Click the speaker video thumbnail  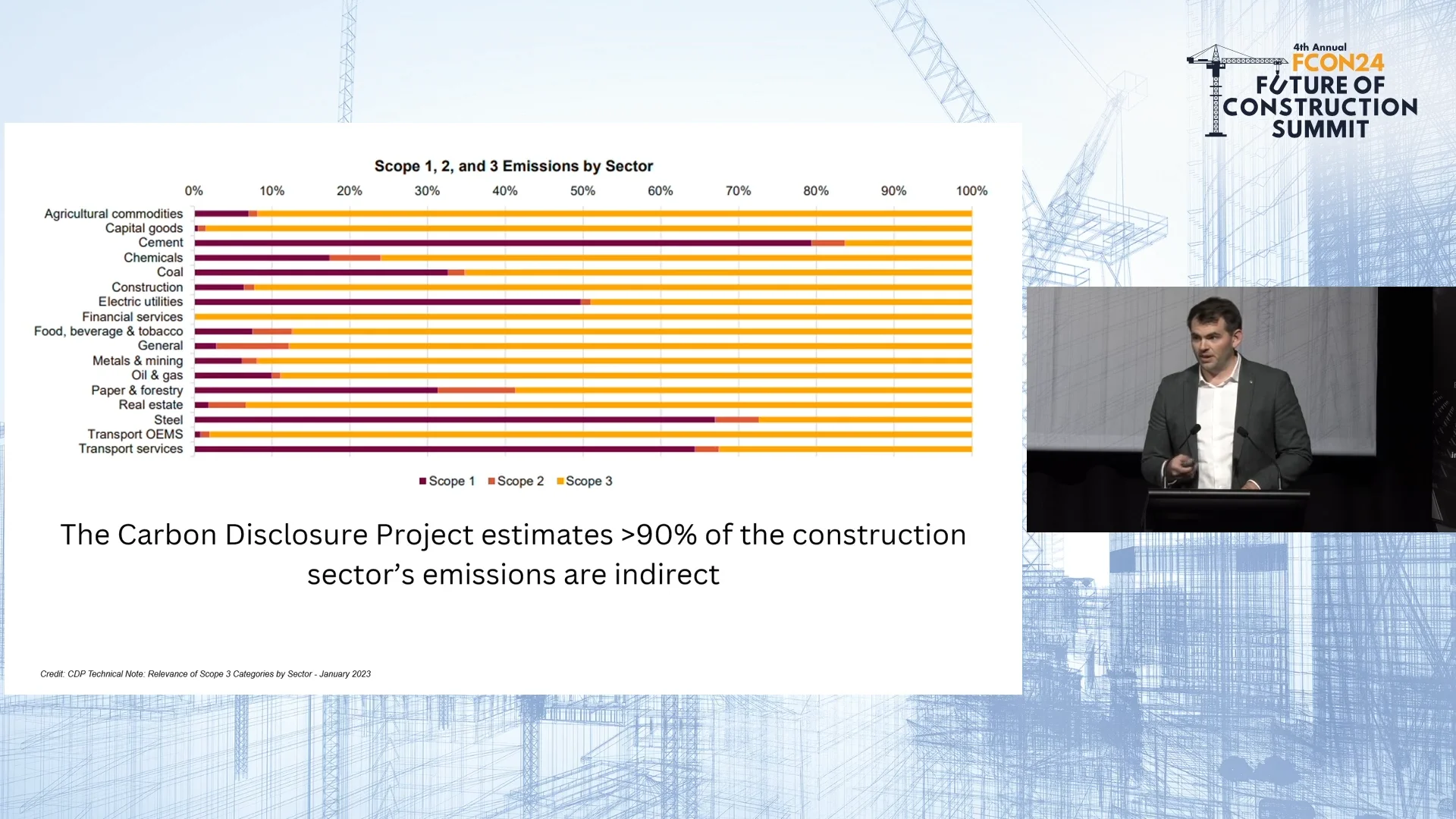[x=1241, y=409]
